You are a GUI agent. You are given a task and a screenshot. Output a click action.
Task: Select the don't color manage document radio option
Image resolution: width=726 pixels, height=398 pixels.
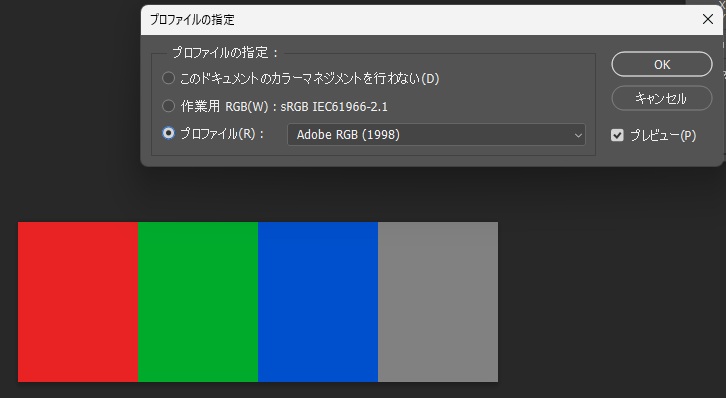pyautogui.click(x=169, y=78)
